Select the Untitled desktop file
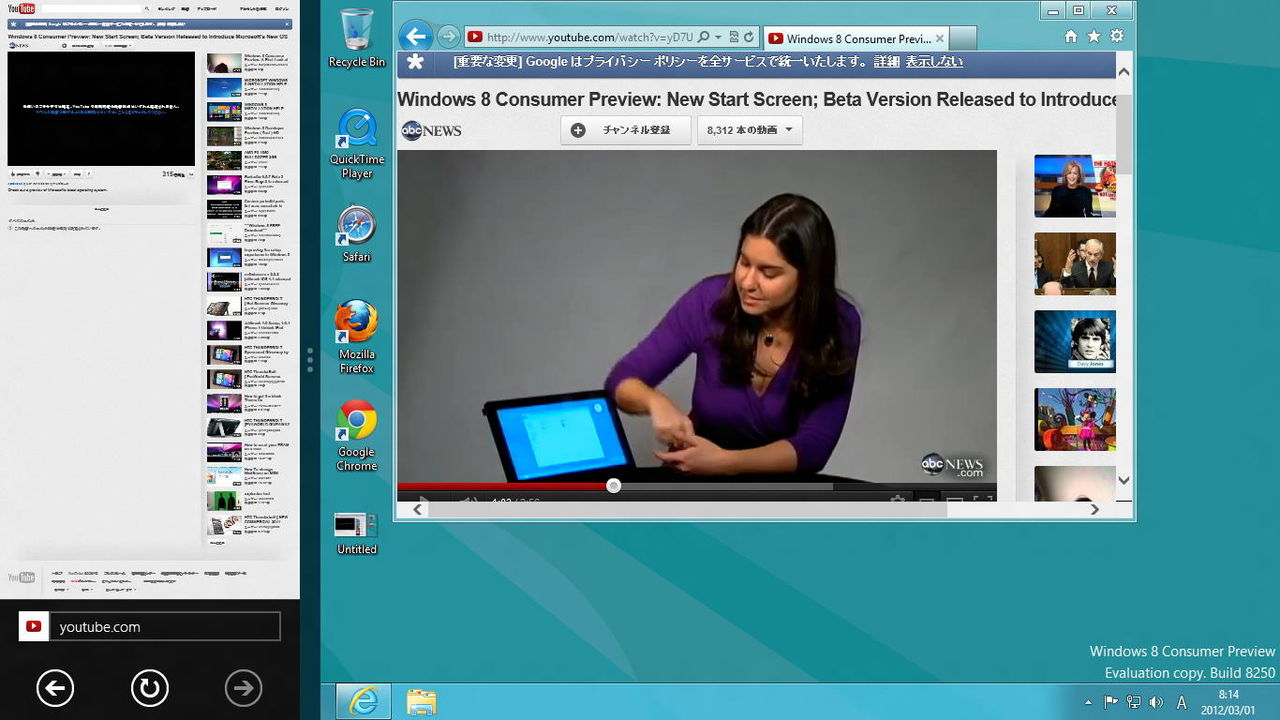This screenshot has width=1280, height=720. pyautogui.click(x=357, y=533)
